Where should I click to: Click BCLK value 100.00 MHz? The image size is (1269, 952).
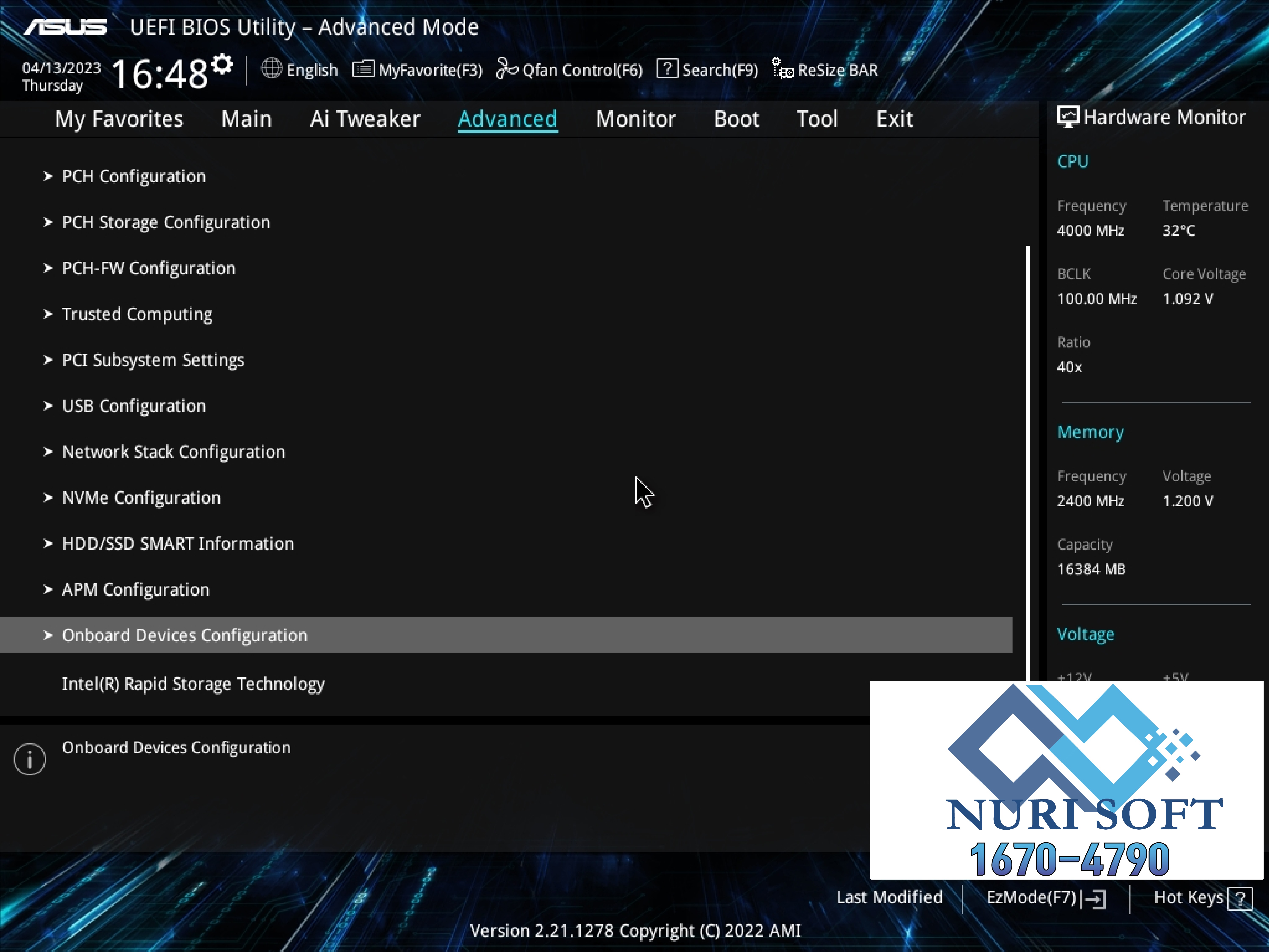1097,299
